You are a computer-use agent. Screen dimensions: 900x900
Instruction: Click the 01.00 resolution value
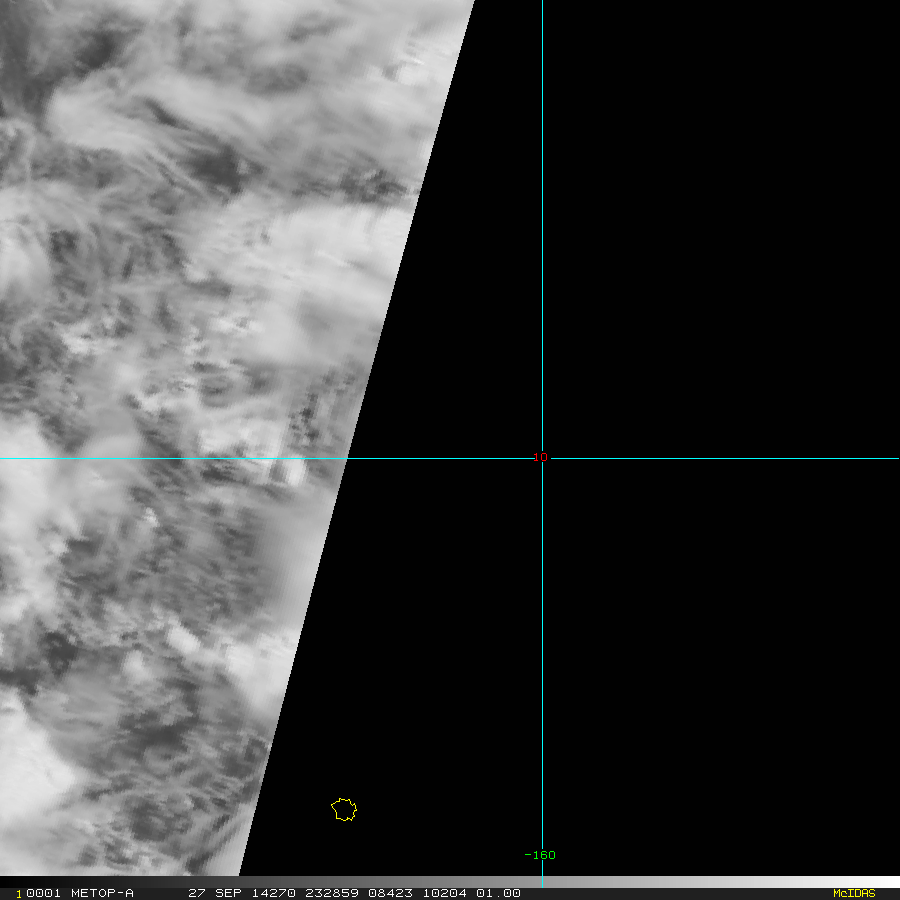[498, 893]
